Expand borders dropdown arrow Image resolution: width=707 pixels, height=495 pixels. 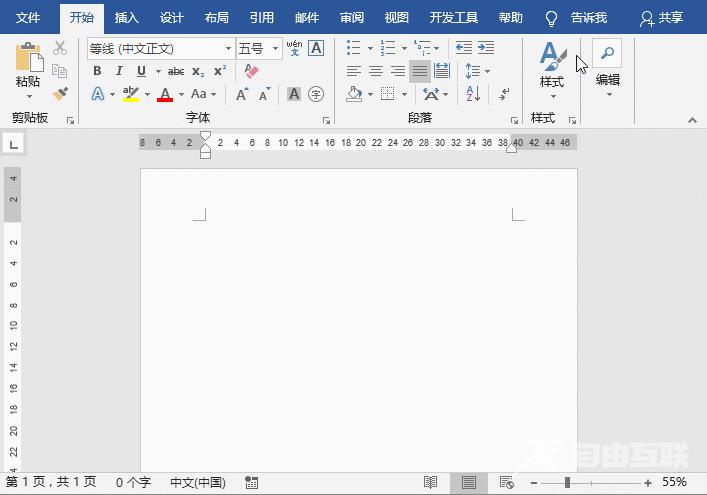404,94
